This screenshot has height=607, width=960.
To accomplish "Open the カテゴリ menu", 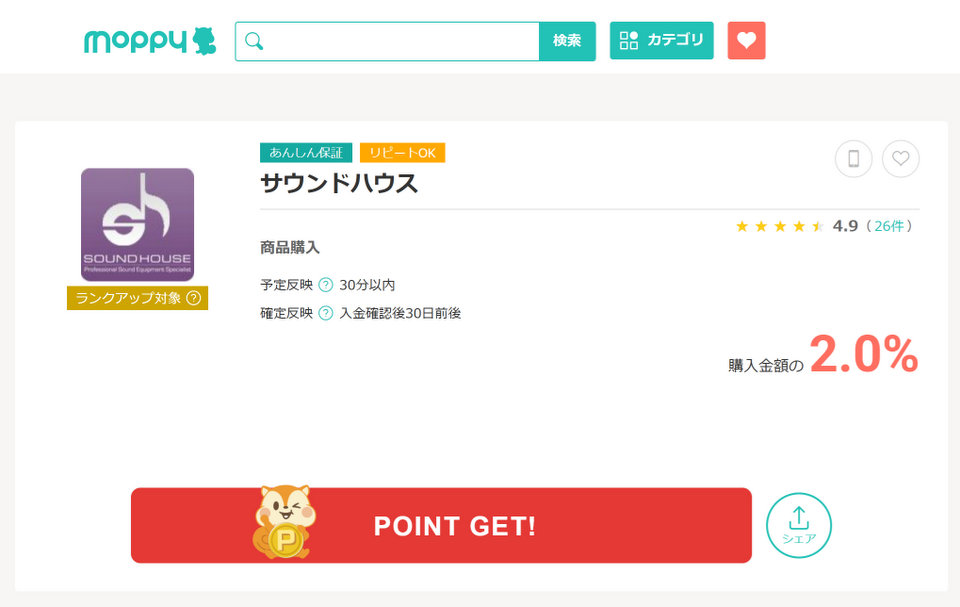I will click(x=661, y=41).
